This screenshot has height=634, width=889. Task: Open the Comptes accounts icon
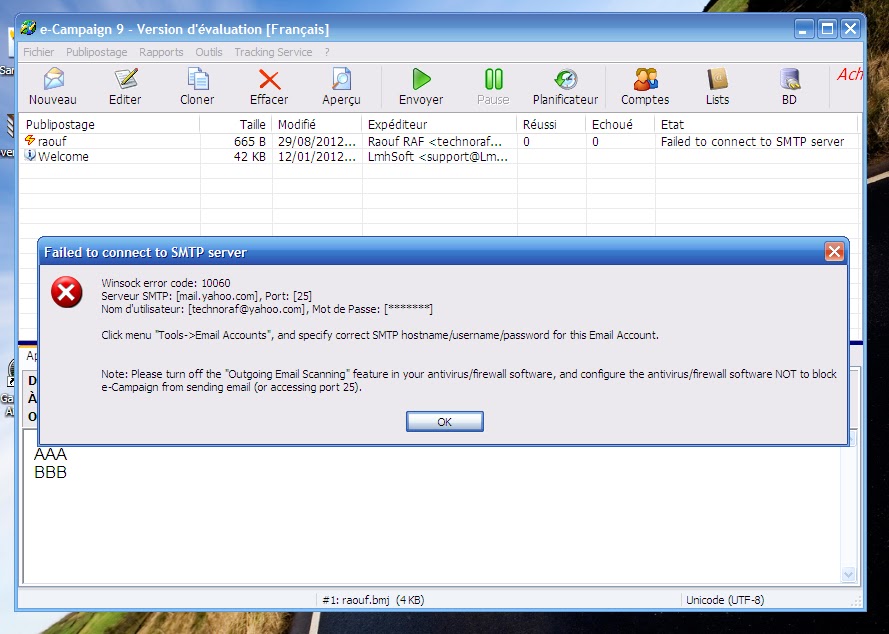(x=646, y=79)
